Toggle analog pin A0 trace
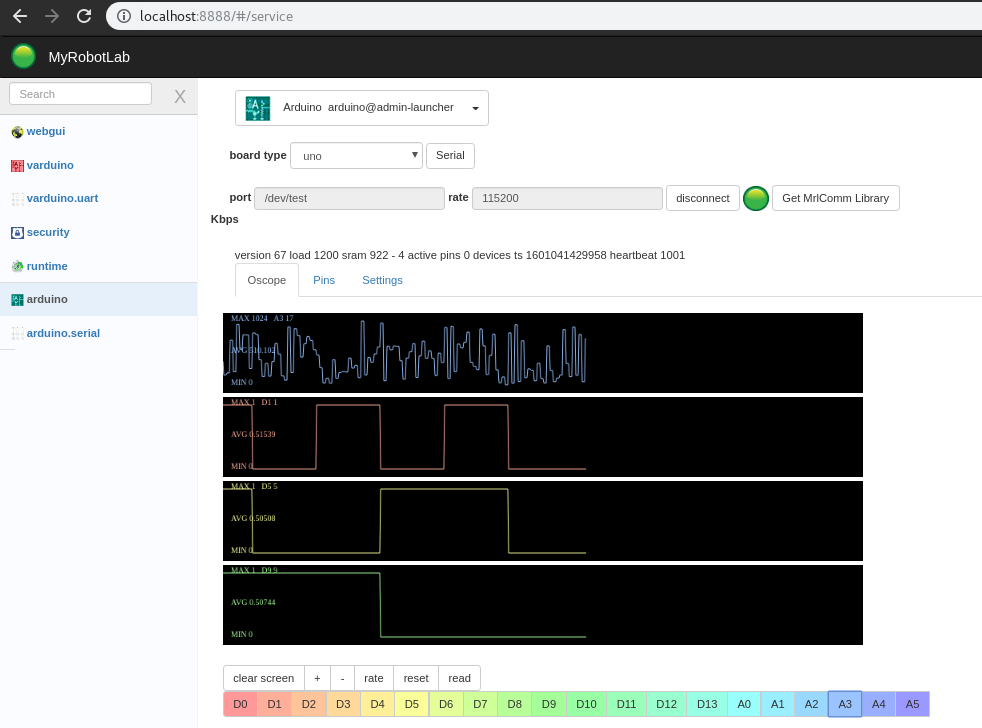 [744, 704]
